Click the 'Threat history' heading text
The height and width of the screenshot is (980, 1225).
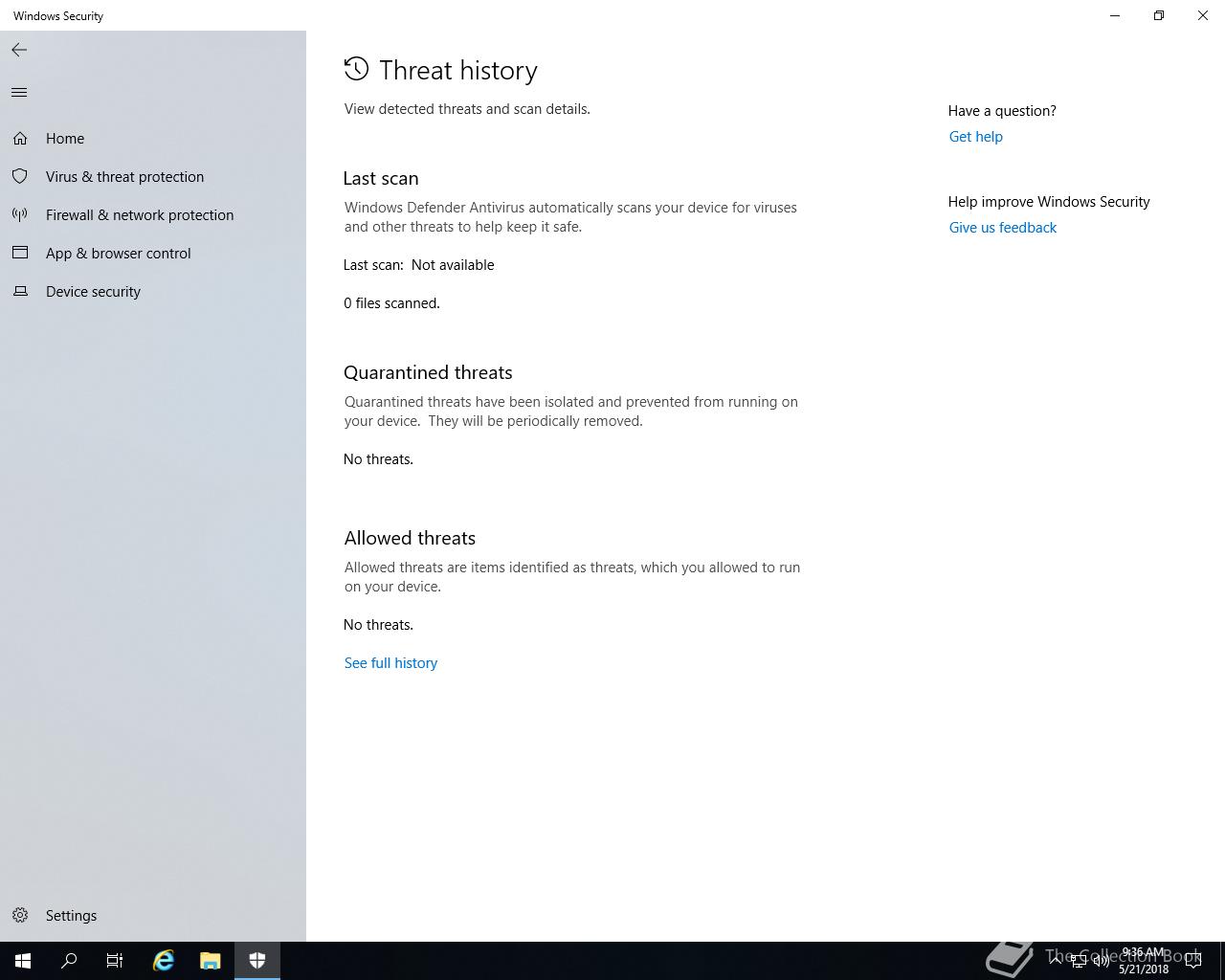[x=458, y=70]
